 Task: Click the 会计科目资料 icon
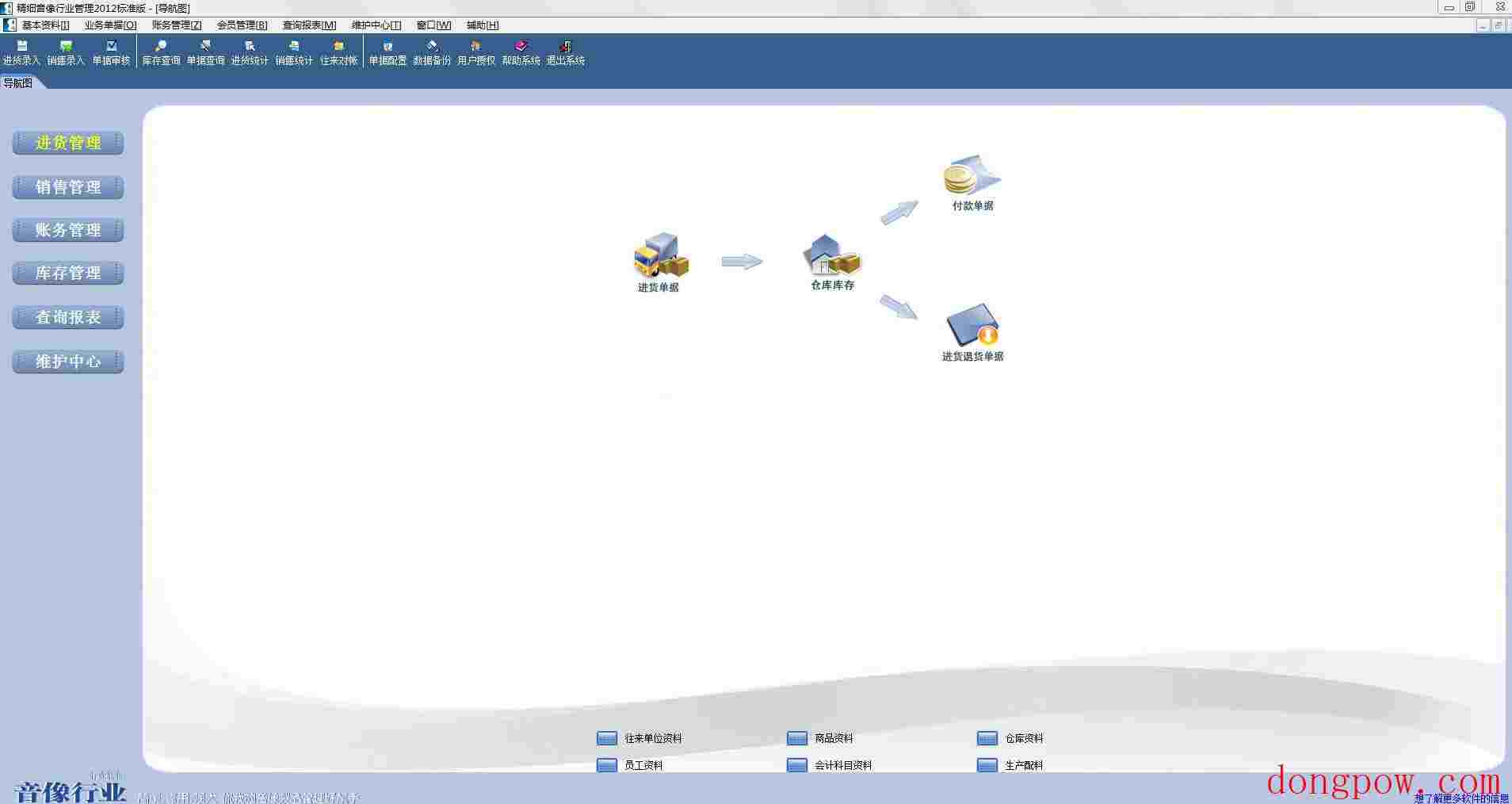[796, 765]
